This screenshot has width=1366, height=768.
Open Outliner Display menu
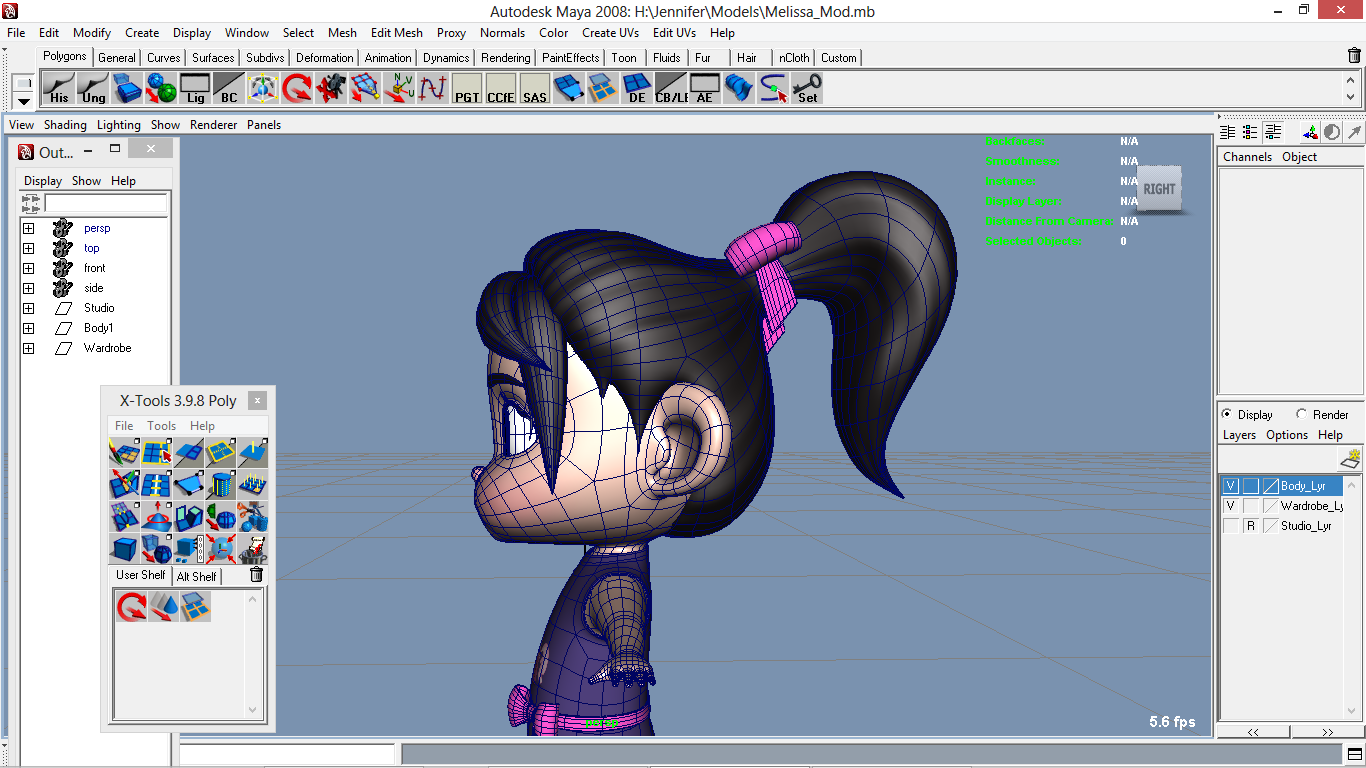coord(43,181)
